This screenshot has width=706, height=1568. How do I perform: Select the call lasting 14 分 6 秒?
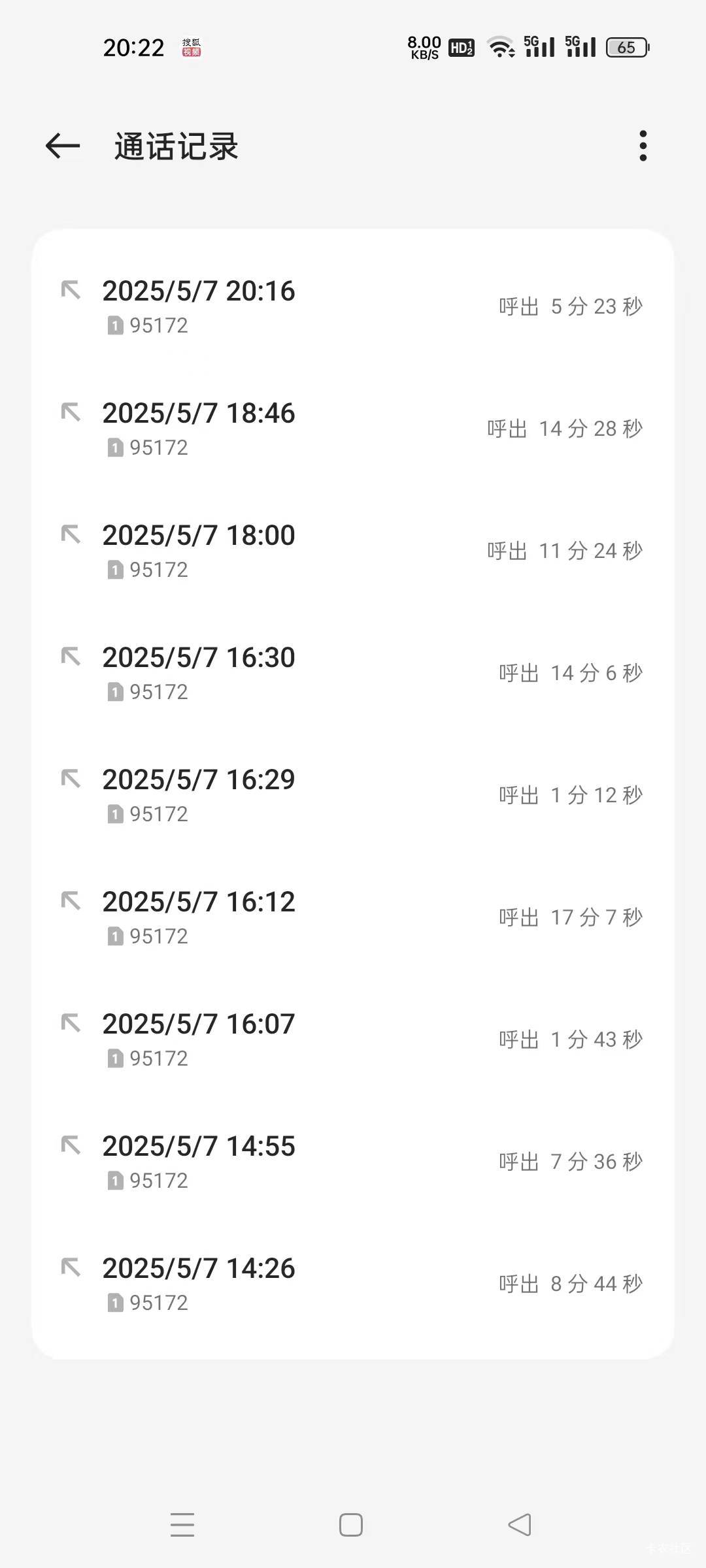pos(353,673)
